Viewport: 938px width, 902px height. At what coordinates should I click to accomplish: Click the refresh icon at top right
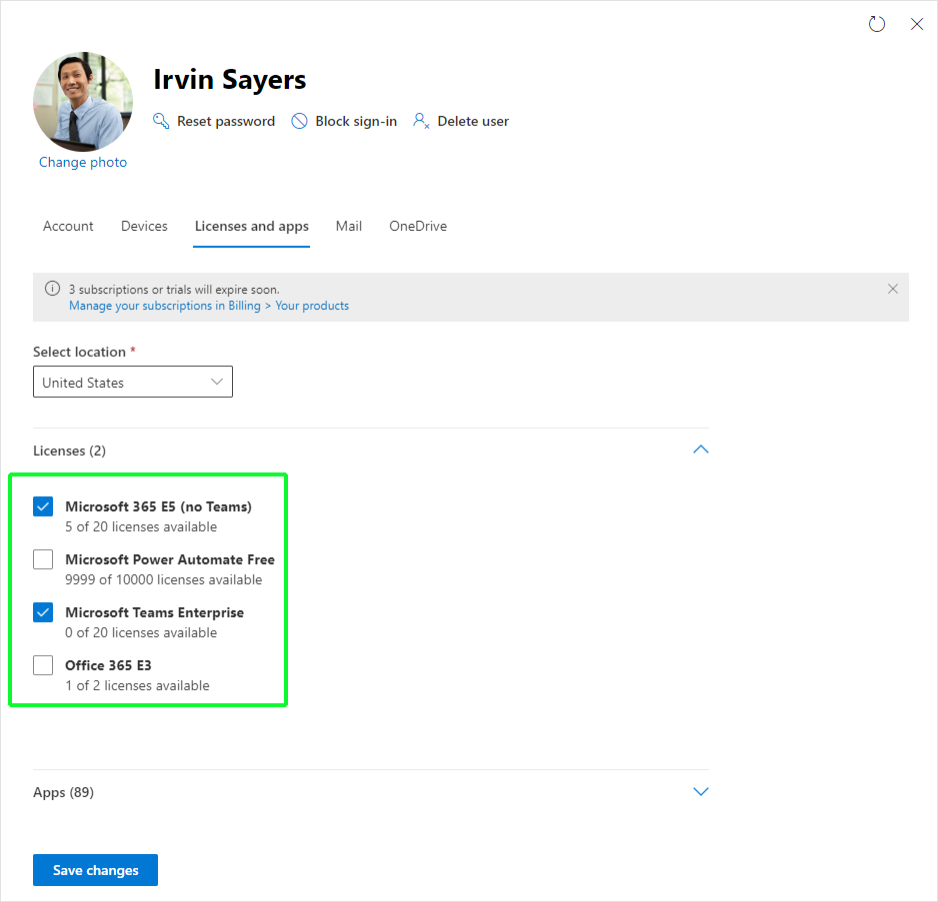[877, 24]
